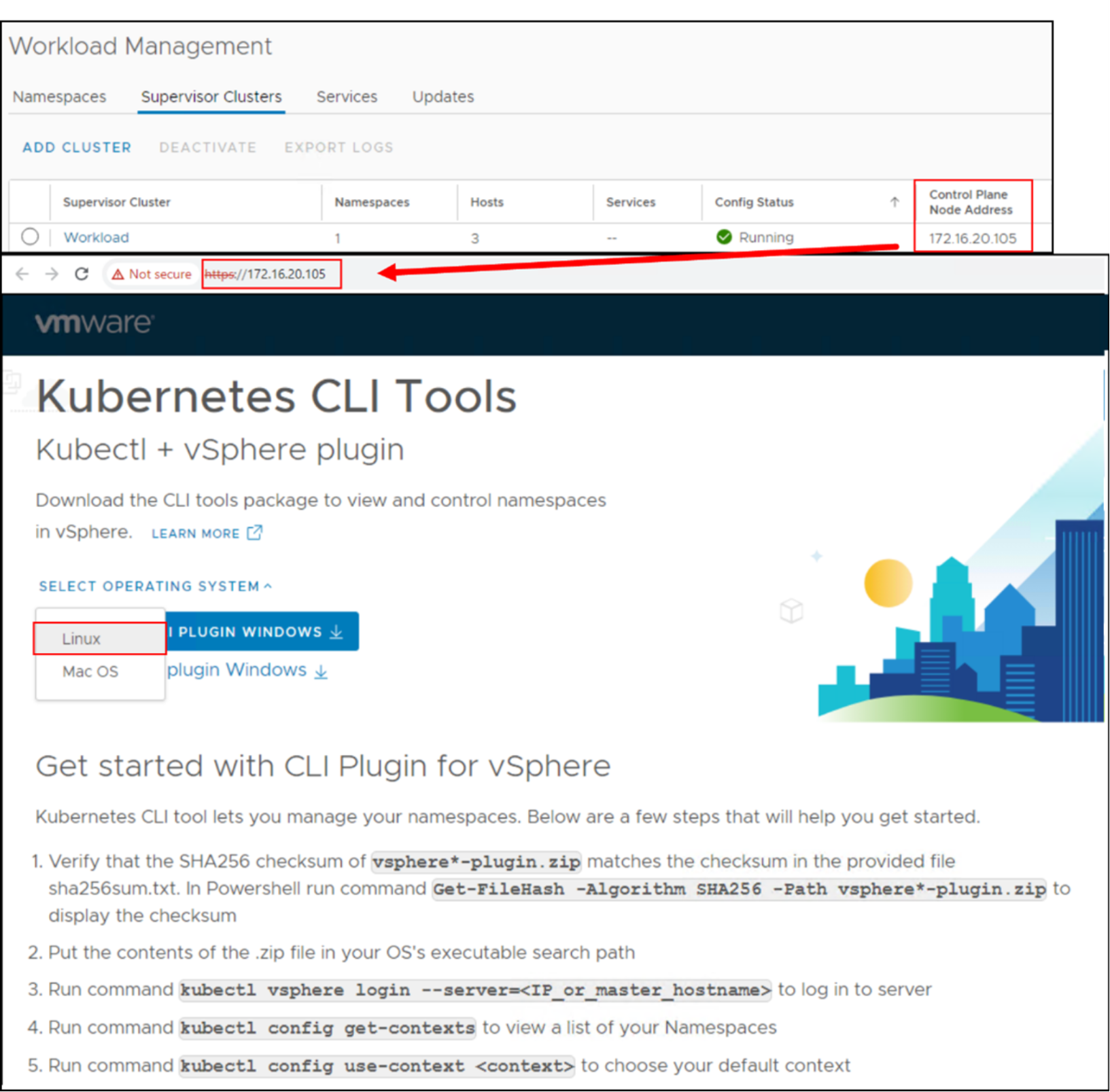1110x1092 pixels.
Task: Open the Updates tab
Action: click(x=443, y=96)
